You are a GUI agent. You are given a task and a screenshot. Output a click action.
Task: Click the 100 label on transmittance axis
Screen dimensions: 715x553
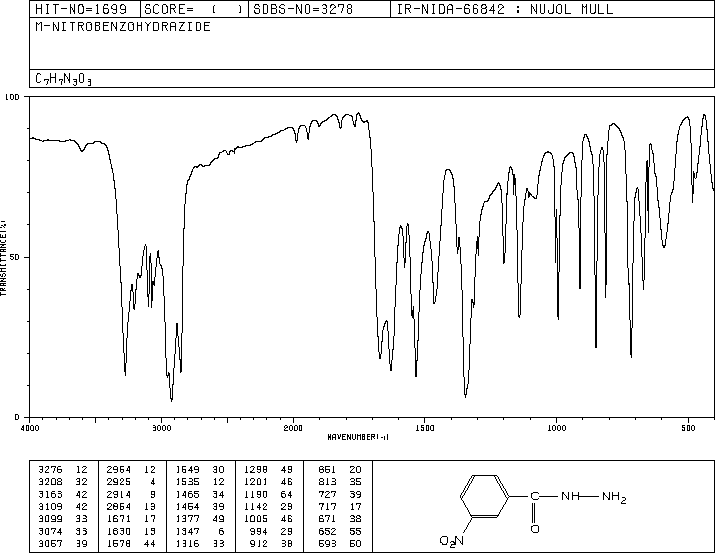(12, 97)
